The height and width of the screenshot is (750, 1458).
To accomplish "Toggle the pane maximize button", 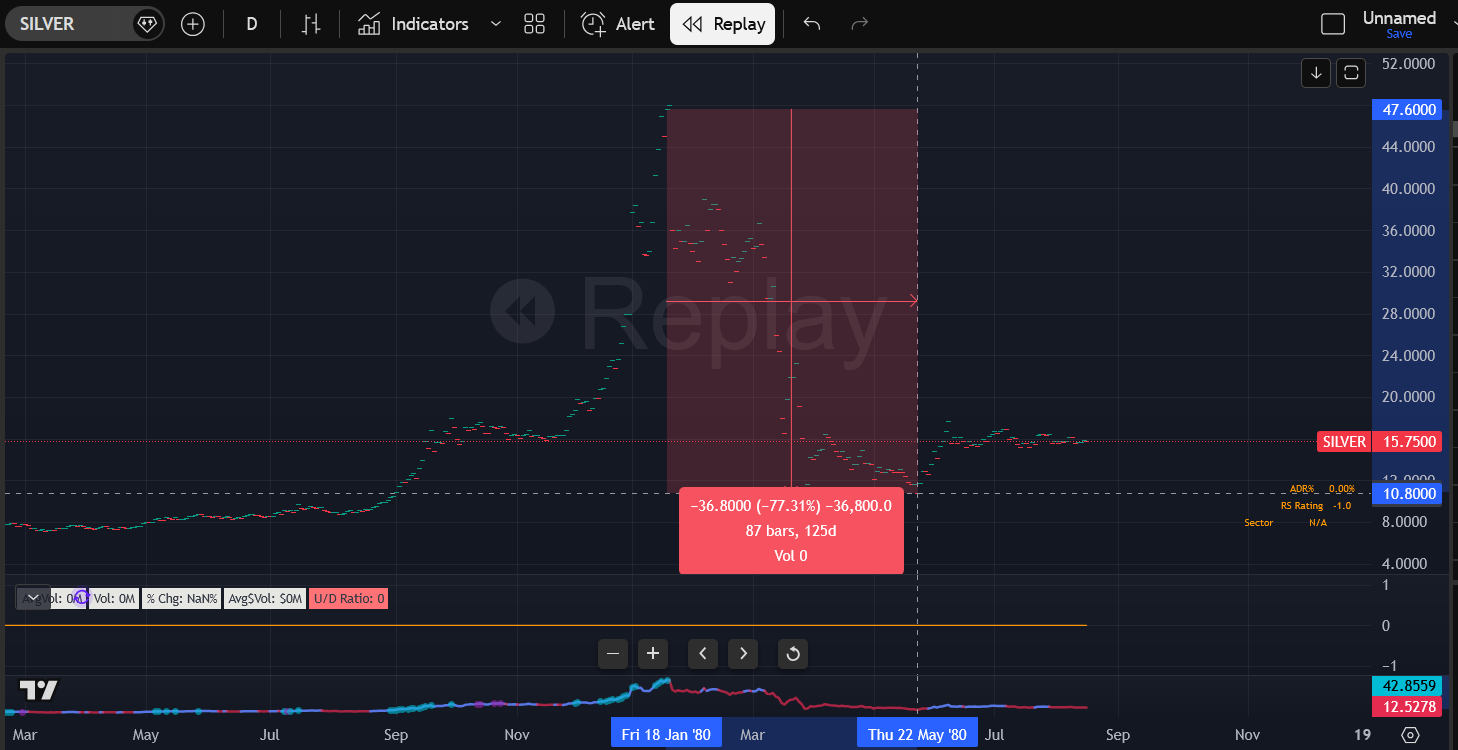I will point(1351,72).
